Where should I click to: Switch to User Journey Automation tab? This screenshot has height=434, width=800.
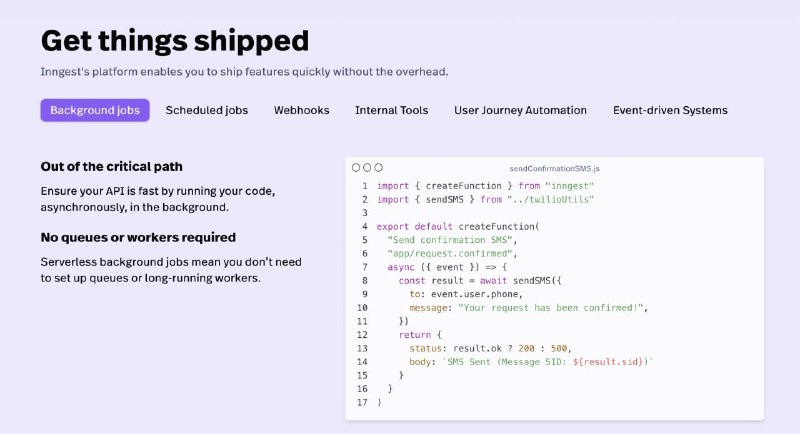pyautogui.click(x=521, y=110)
